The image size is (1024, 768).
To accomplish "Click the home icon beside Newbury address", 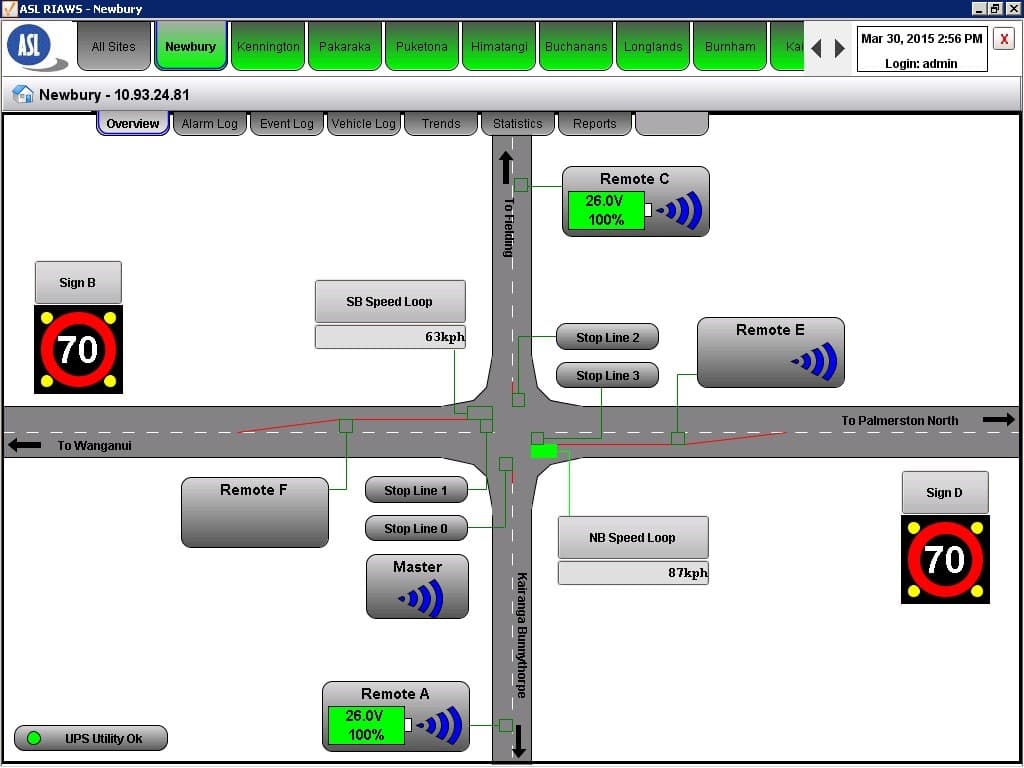I will (x=22, y=95).
